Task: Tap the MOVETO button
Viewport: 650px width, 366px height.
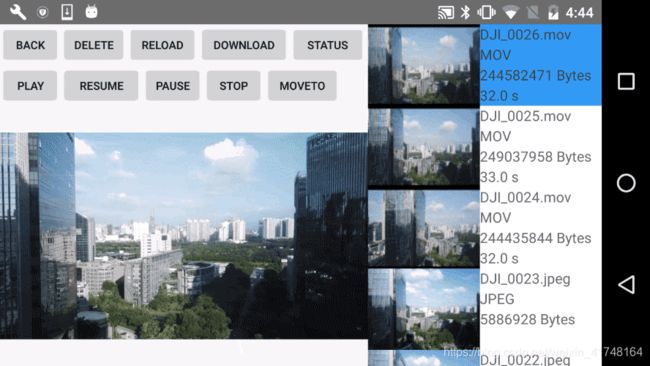Action: pos(302,86)
